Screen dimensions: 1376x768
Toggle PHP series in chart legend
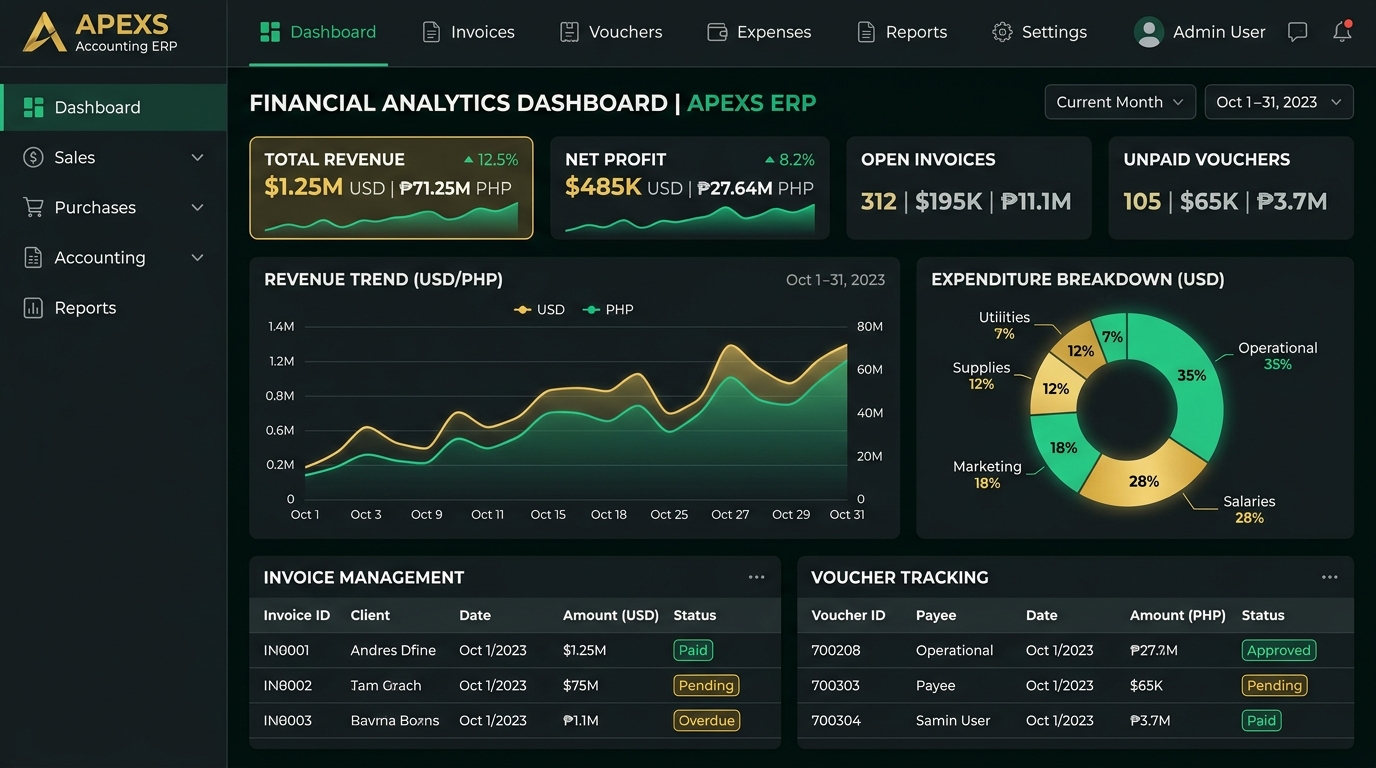click(x=608, y=310)
